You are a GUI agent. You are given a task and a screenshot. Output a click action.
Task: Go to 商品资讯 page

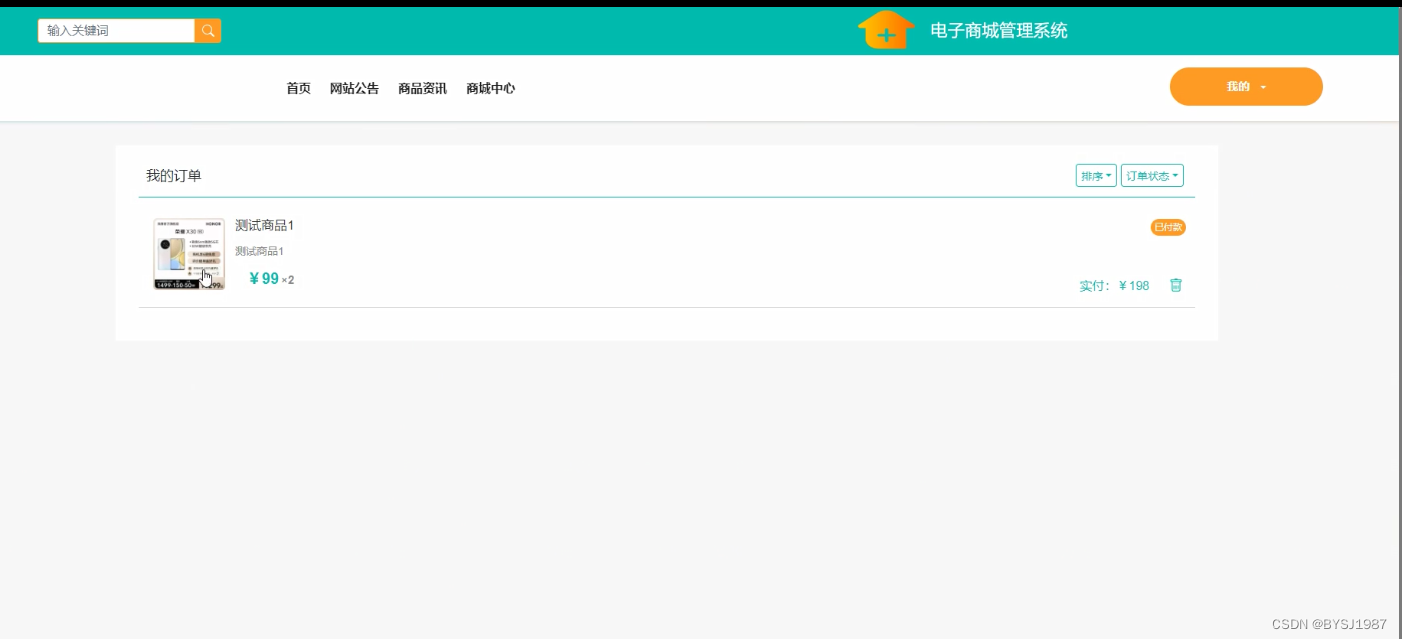pyautogui.click(x=422, y=88)
